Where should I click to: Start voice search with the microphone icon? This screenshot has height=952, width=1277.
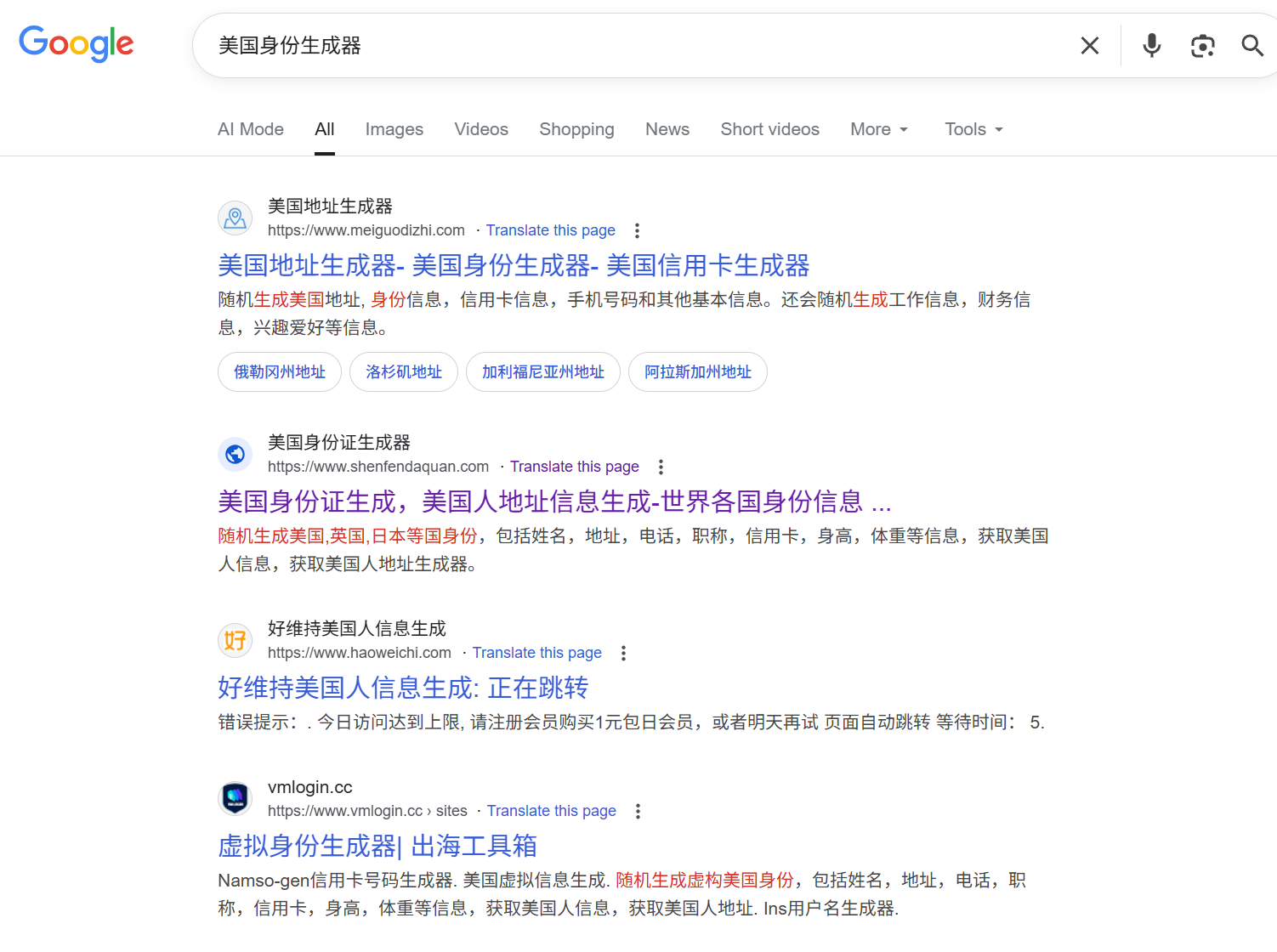1151,45
